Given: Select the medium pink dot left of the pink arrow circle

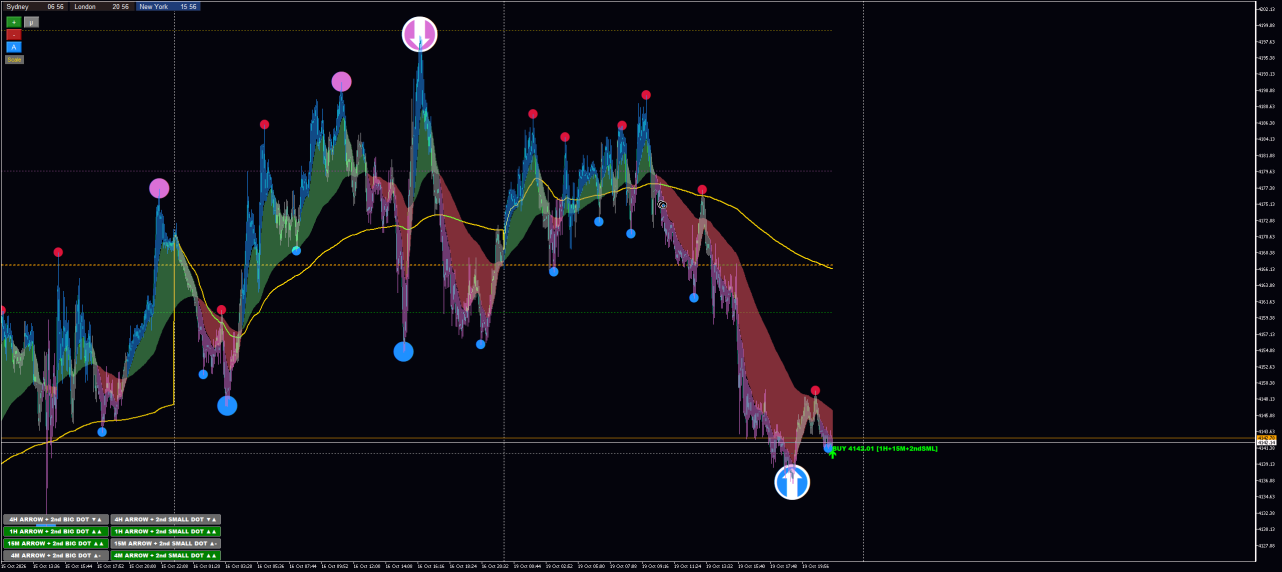Looking at the screenshot, I should 341,82.
